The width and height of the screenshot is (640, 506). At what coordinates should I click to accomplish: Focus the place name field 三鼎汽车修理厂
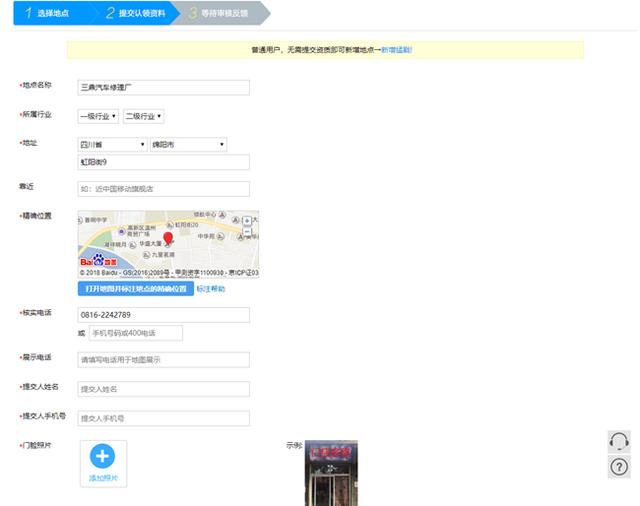164,87
